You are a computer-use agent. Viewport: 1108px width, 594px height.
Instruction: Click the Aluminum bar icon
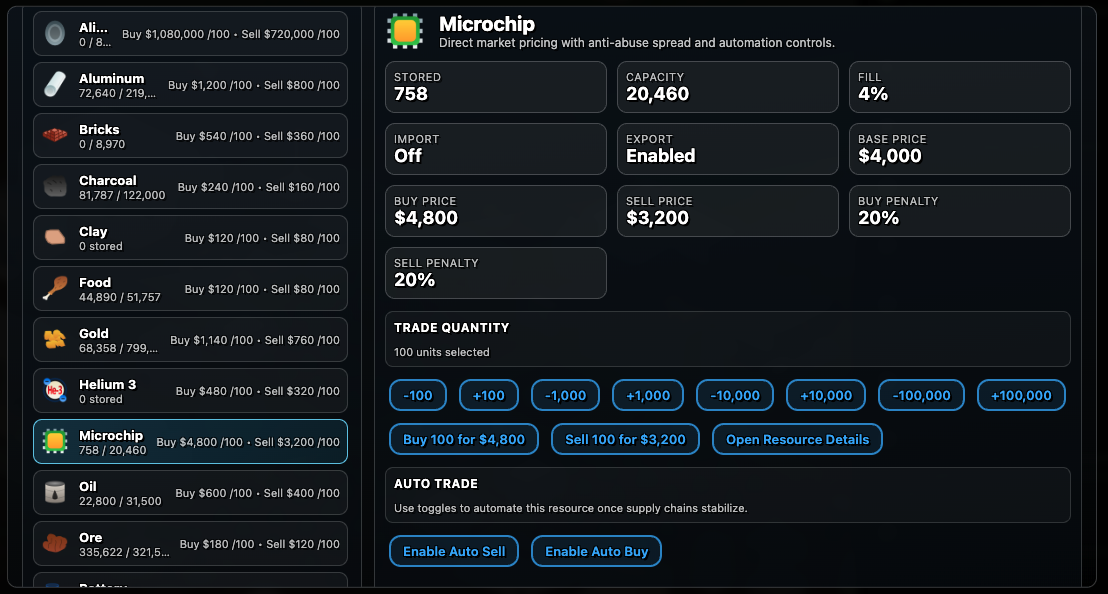point(54,85)
